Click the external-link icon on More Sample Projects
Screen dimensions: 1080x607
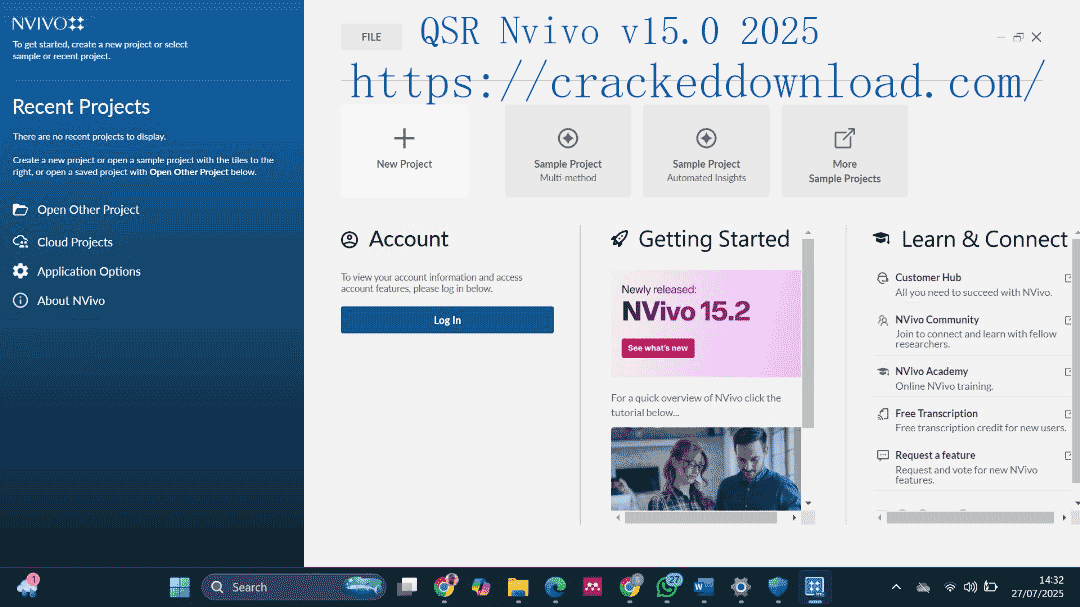pyautogui.click(x=844, y=138)
